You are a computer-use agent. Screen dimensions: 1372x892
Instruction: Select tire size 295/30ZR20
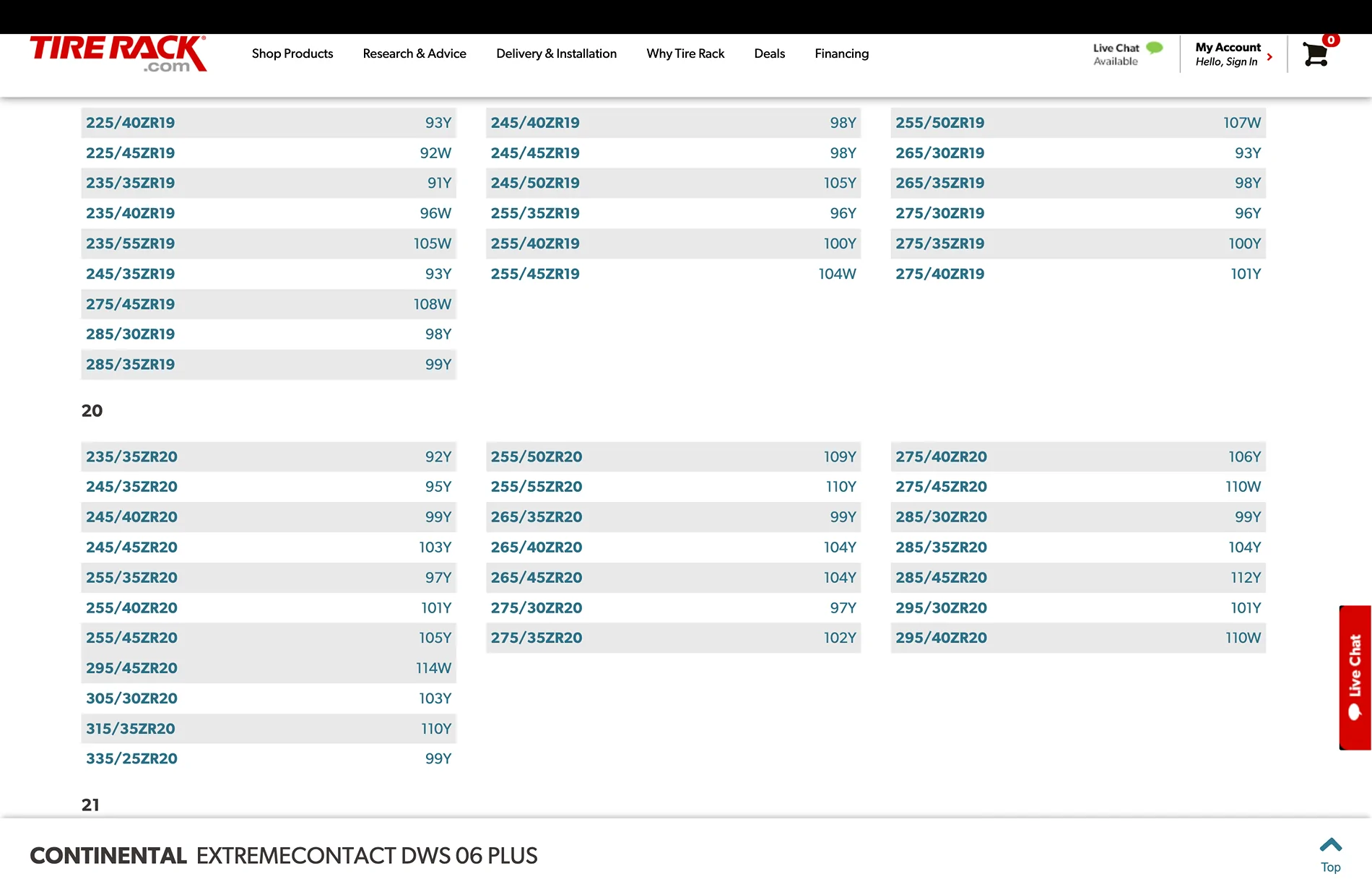(1078, 608)
